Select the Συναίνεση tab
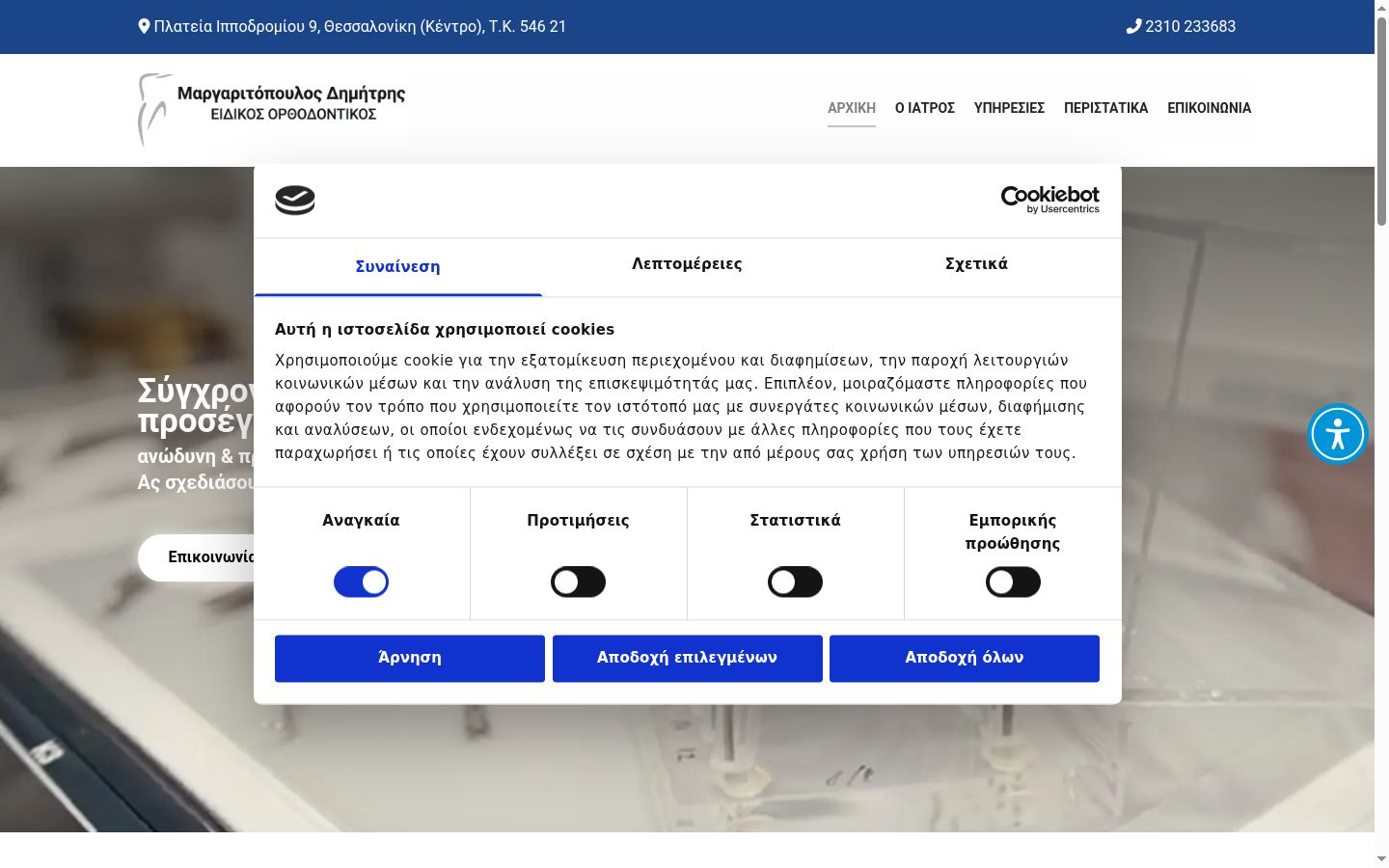1389x868 pixels. point(397,267)
